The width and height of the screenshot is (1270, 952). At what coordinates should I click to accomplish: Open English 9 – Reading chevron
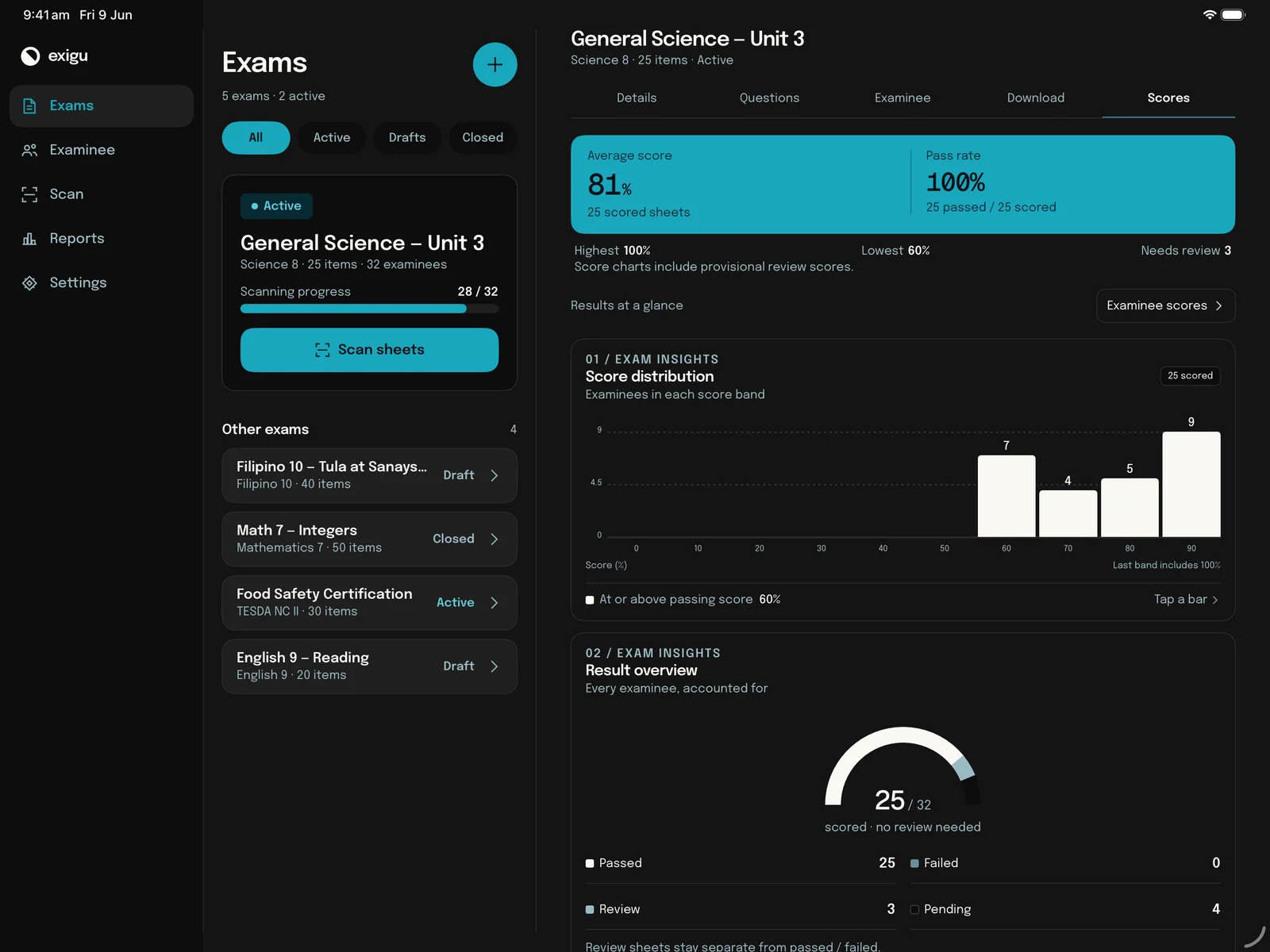(495, 666)
